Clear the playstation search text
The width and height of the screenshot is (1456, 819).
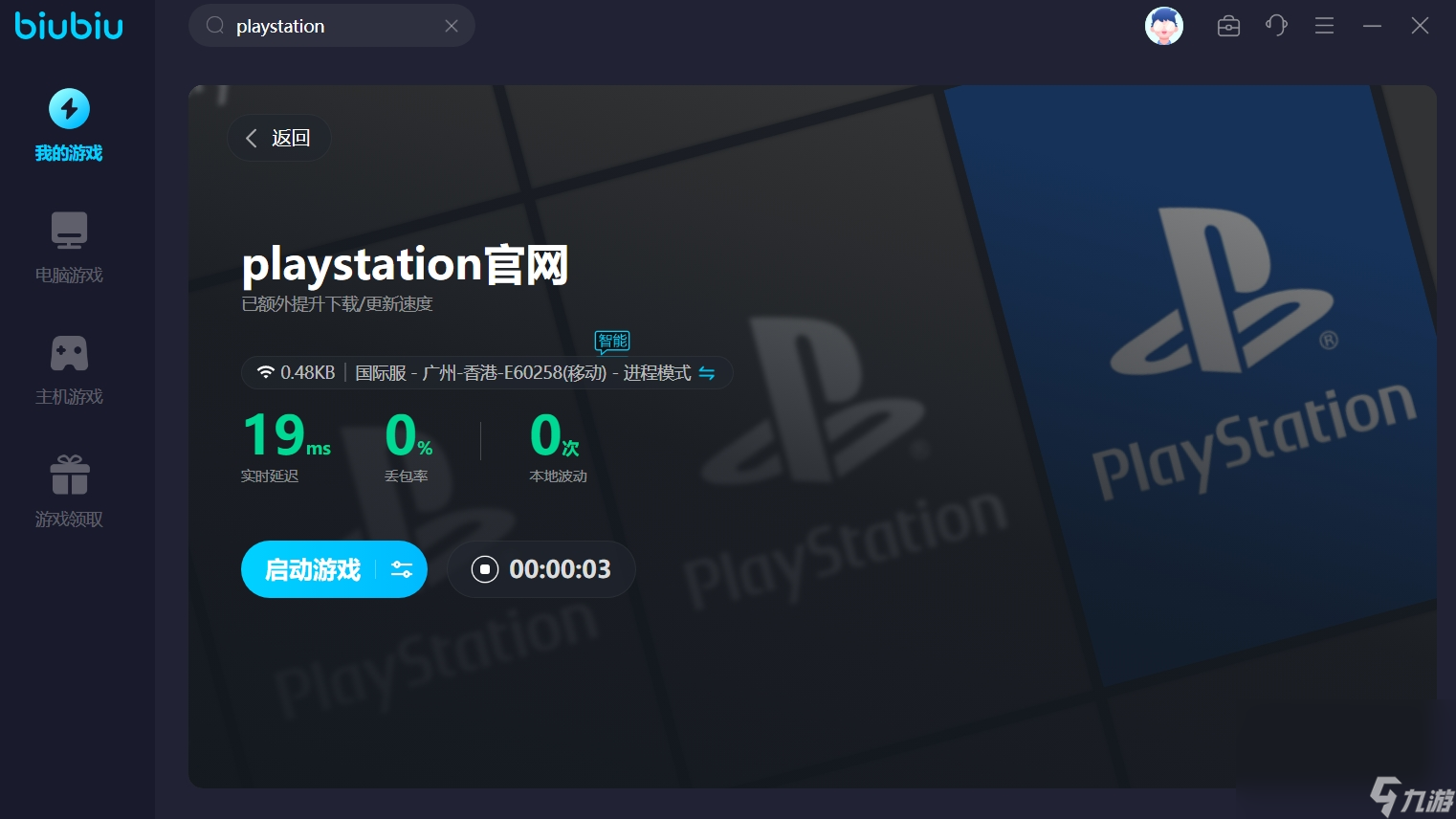(452, 26)
